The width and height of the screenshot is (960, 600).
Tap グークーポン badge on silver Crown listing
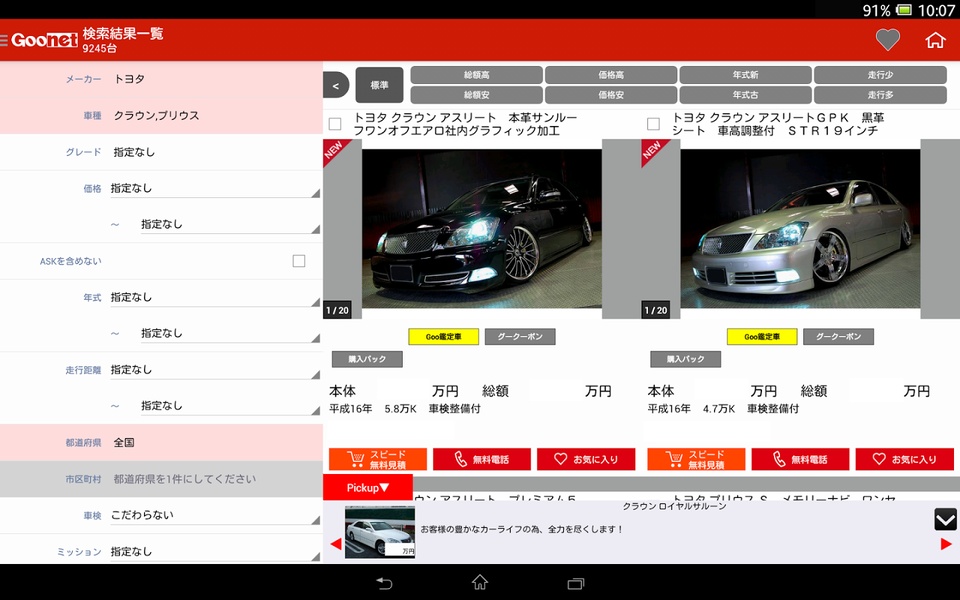(838, 336)
